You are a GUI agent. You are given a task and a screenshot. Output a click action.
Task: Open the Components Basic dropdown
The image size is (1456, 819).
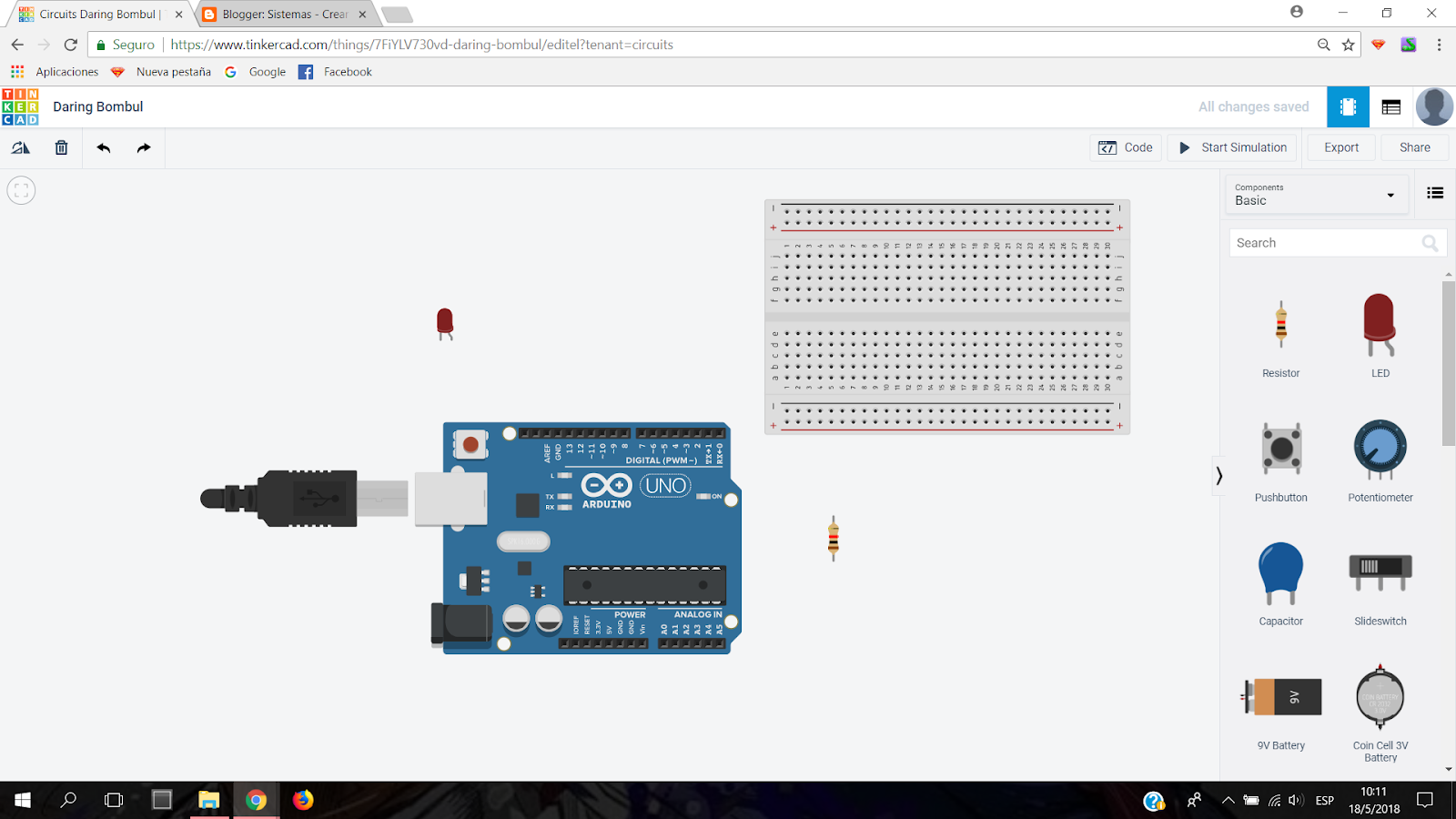pos(1316,194)
